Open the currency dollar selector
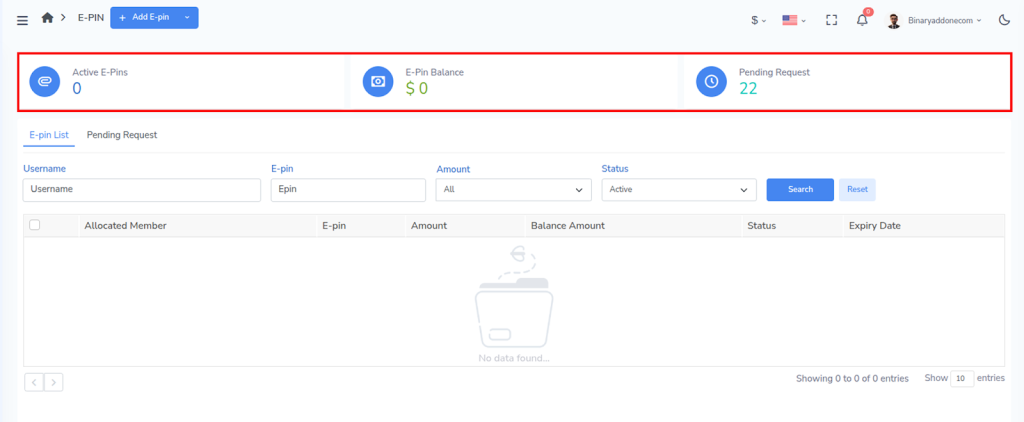Viewport: 1024px width, 422px height. (758, 19)
